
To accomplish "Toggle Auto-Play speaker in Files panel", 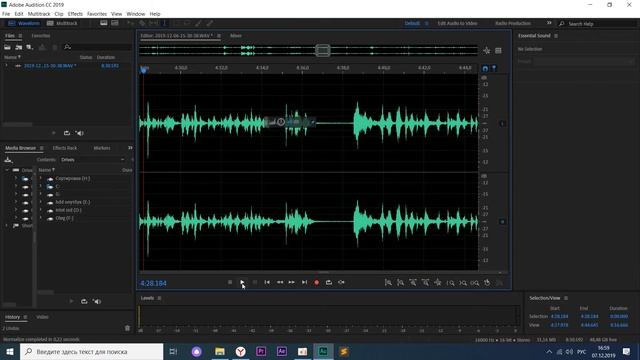I will (x=80, y=133).
